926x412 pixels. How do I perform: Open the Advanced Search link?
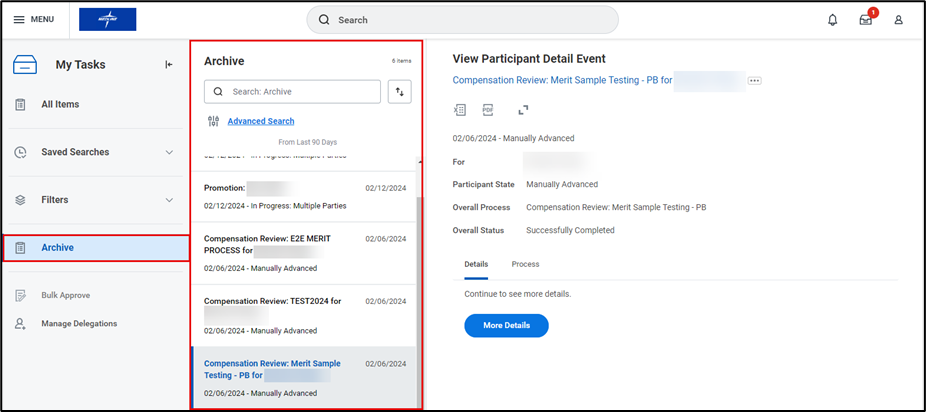point(260,121)
